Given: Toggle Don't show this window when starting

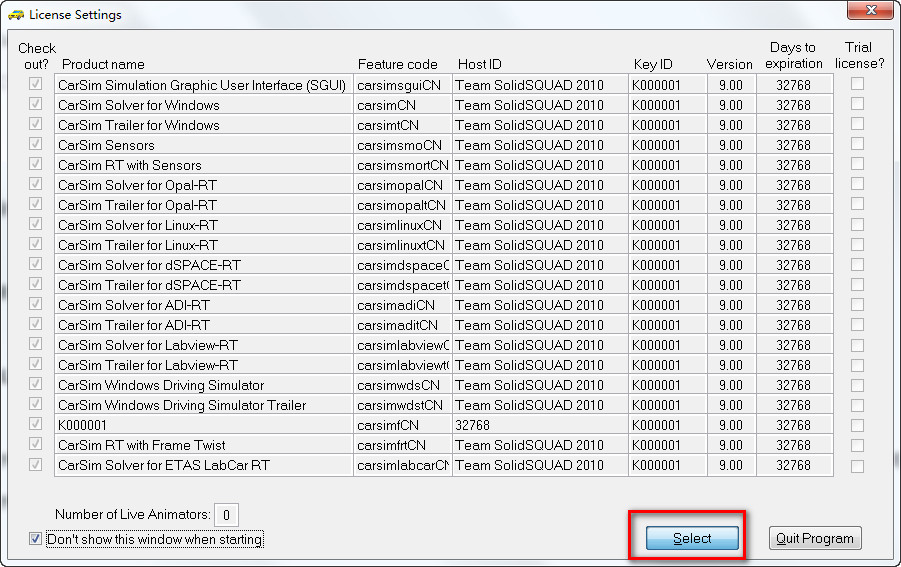Looking at the screenshot, I should pos(35,539).
